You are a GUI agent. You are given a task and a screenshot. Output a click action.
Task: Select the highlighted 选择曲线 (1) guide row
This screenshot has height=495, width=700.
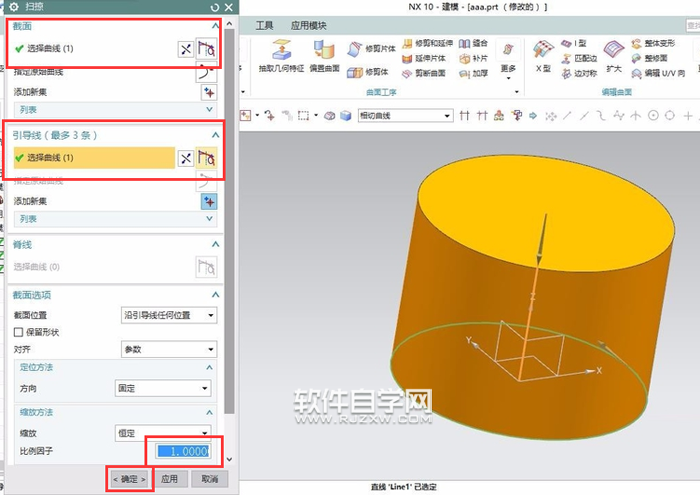[x=94, y=158]
